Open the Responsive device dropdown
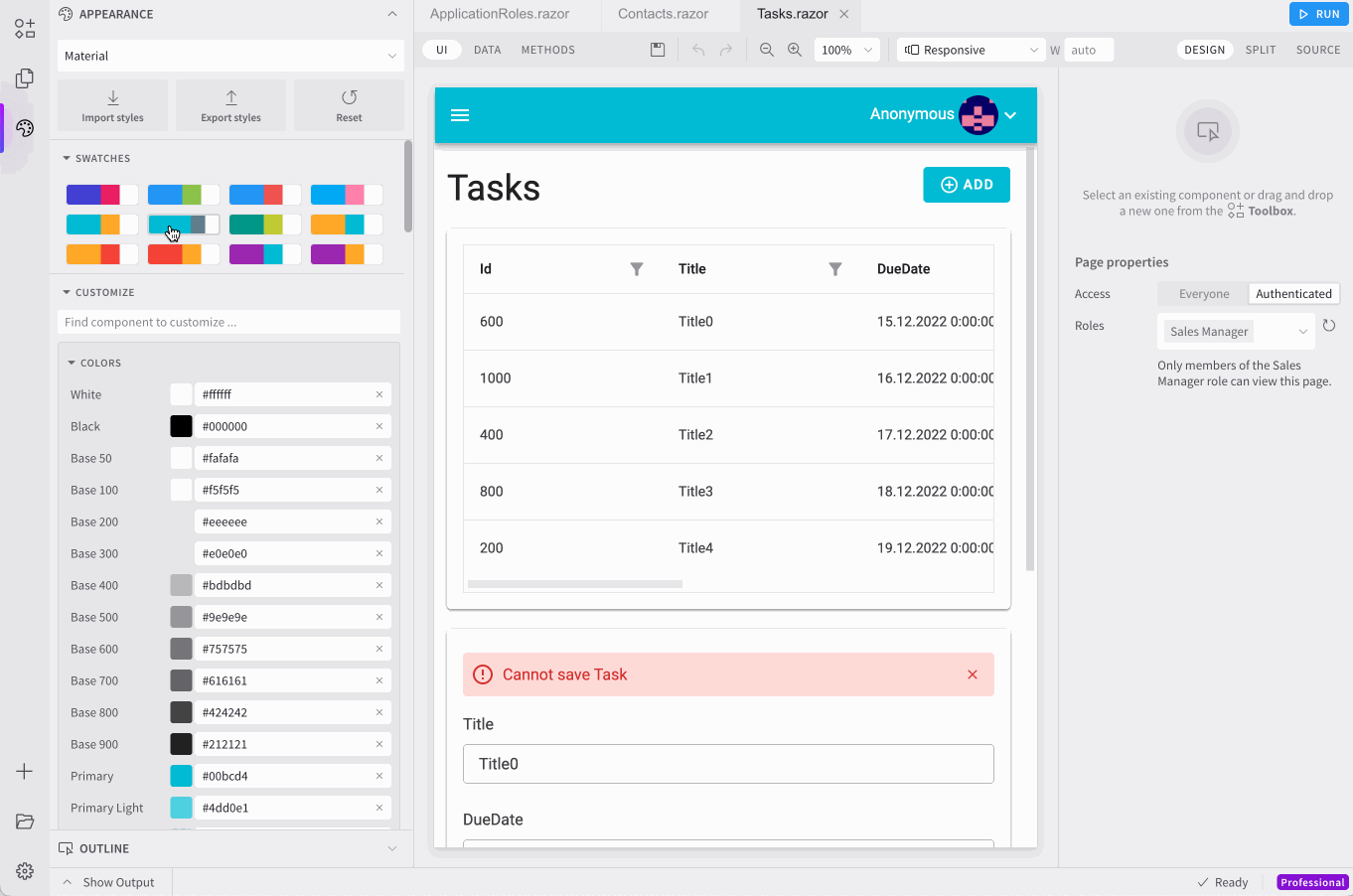The height and width of the screenshot is (896, 1353). 971,50
